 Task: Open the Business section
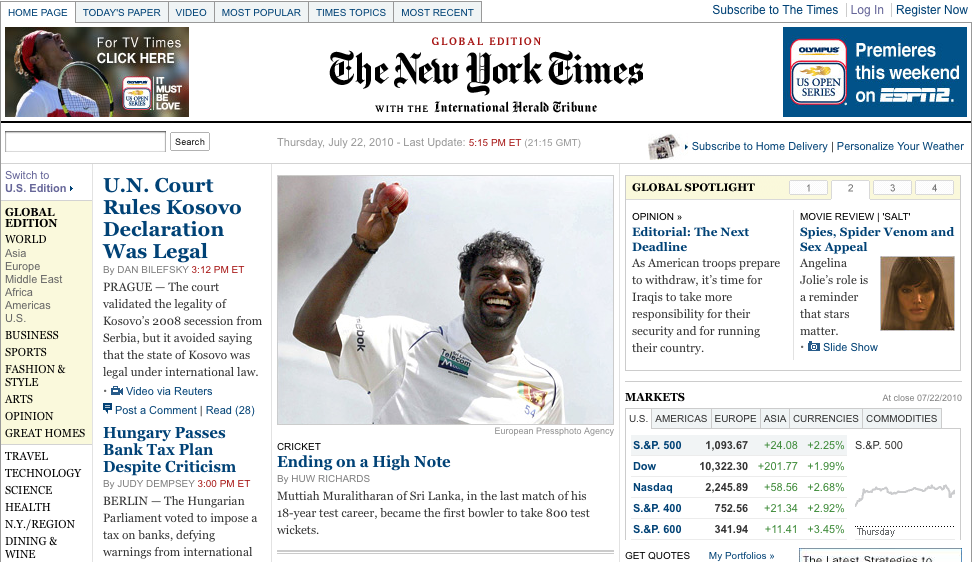click(32, 335)
